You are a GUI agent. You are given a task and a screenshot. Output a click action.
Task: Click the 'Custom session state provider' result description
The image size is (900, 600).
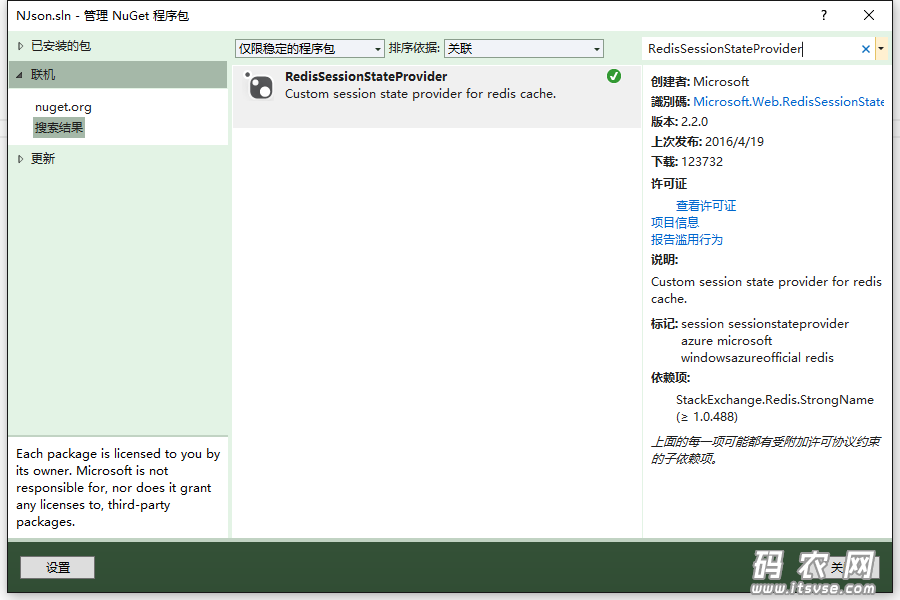(420, 94)
